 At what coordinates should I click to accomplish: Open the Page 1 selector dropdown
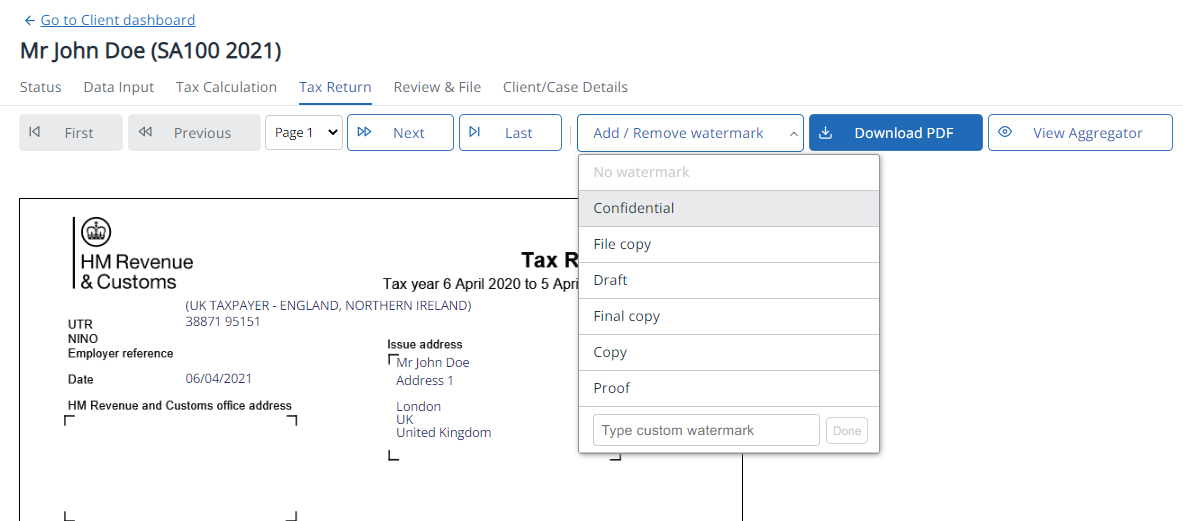click(x=303, y=133)
